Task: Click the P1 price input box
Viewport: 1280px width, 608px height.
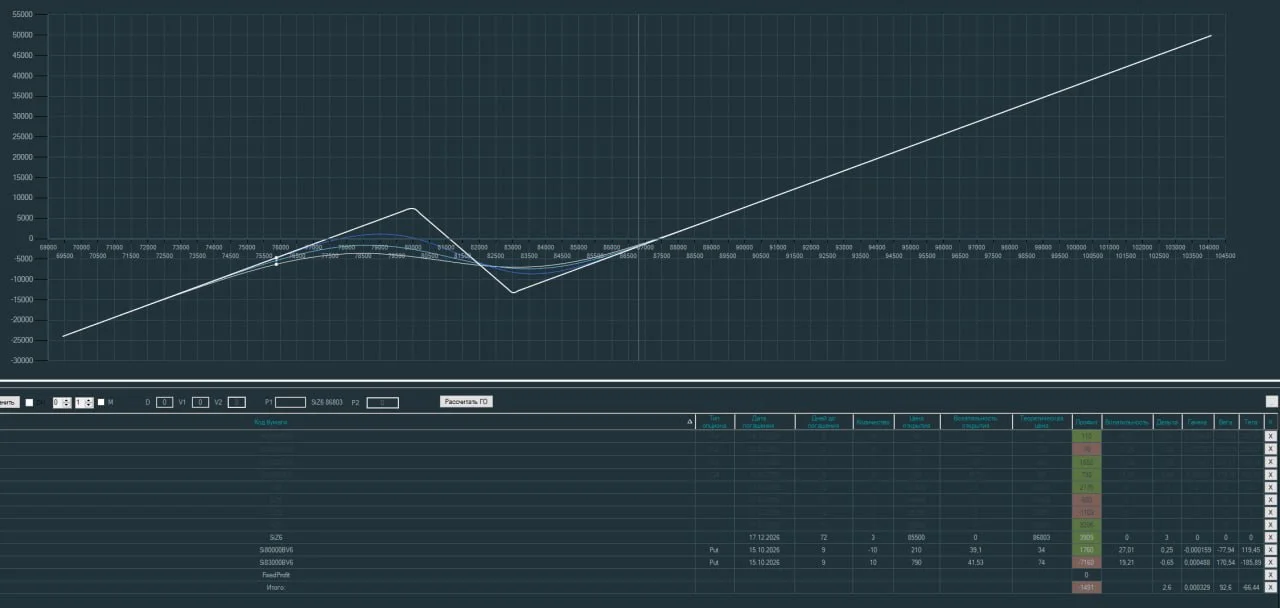Action: (290, 402)
